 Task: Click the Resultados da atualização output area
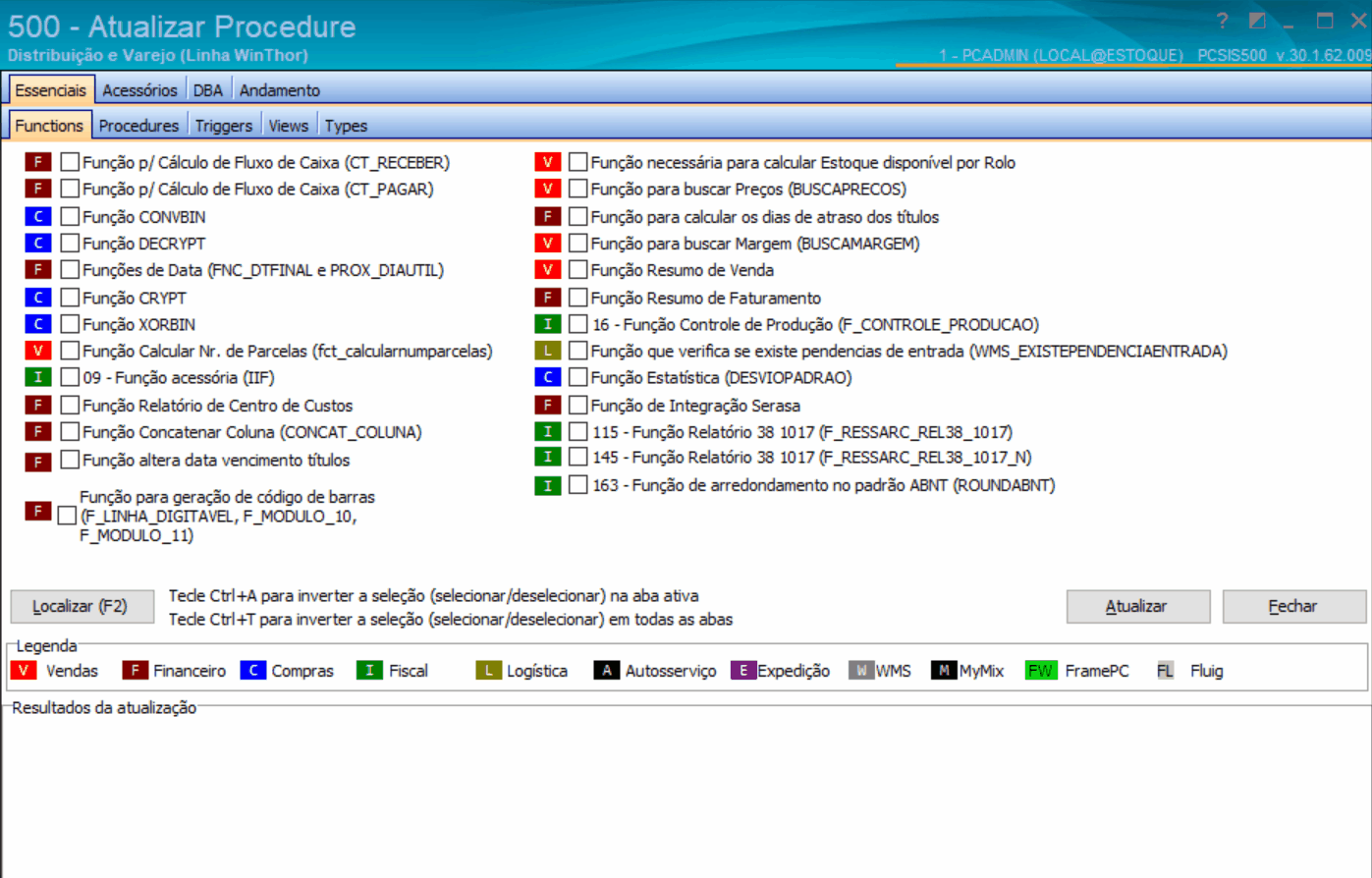686,794
